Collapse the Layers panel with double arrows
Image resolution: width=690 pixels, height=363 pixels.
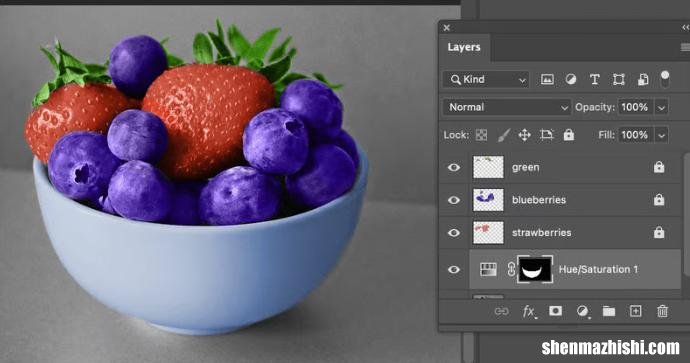click(x=686, y=28)
